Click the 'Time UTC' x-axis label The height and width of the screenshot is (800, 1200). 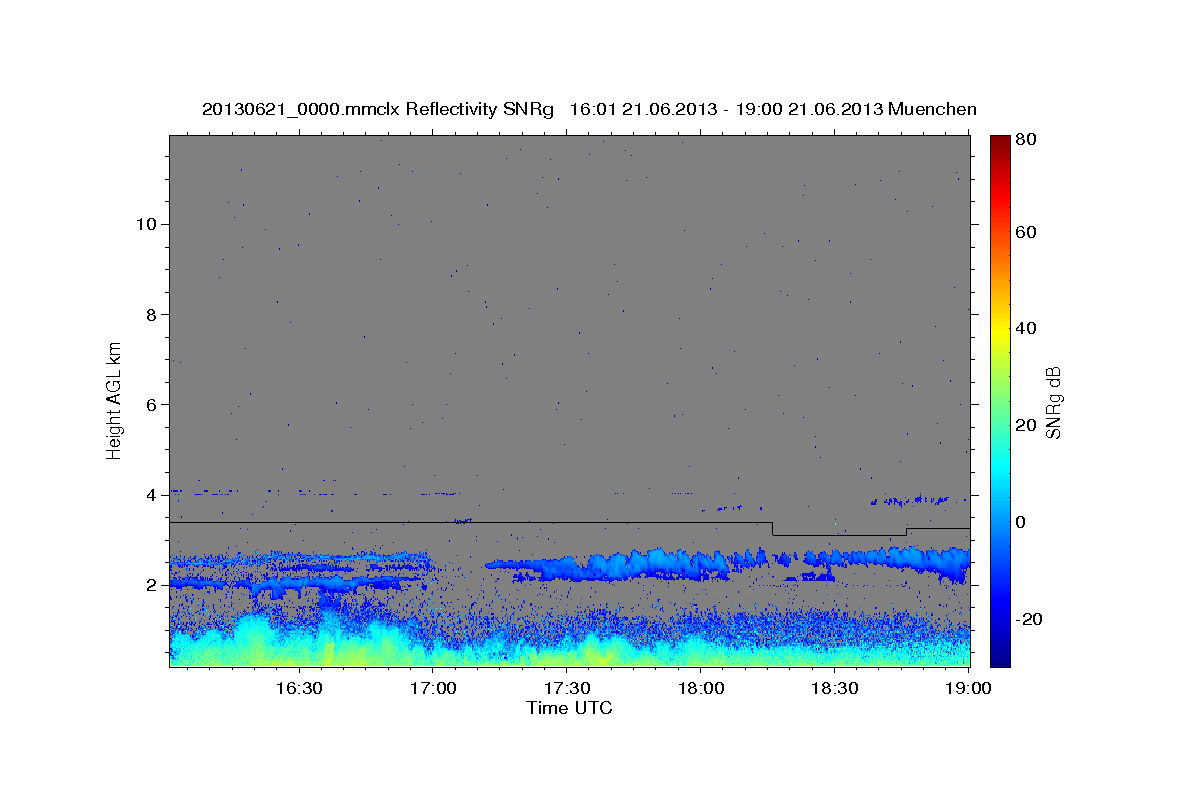pyautogui.click(x=569, y=708)
